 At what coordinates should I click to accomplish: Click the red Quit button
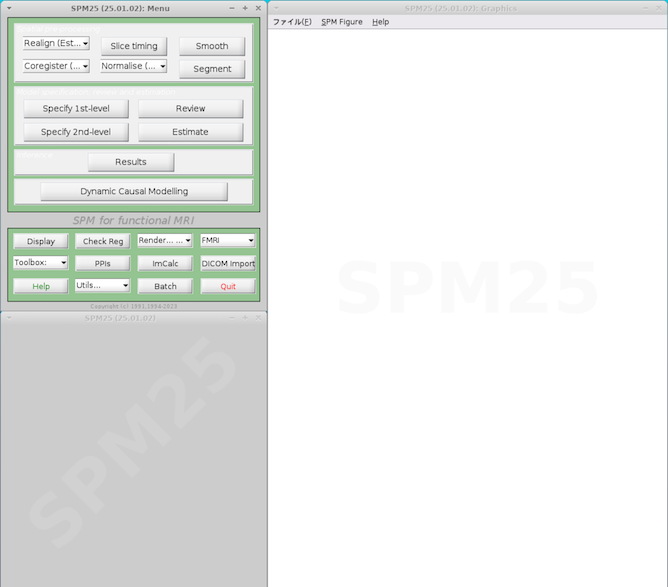[228, 286]
